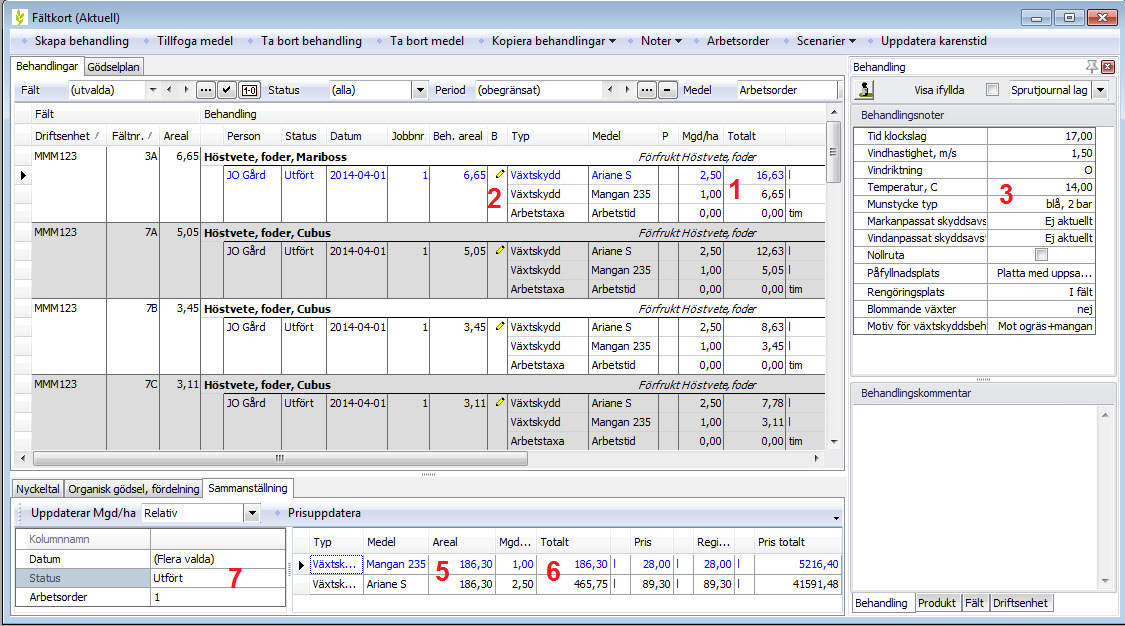
Task: Click the Vindhastighet value 1,50
Action: point(1041,153)
